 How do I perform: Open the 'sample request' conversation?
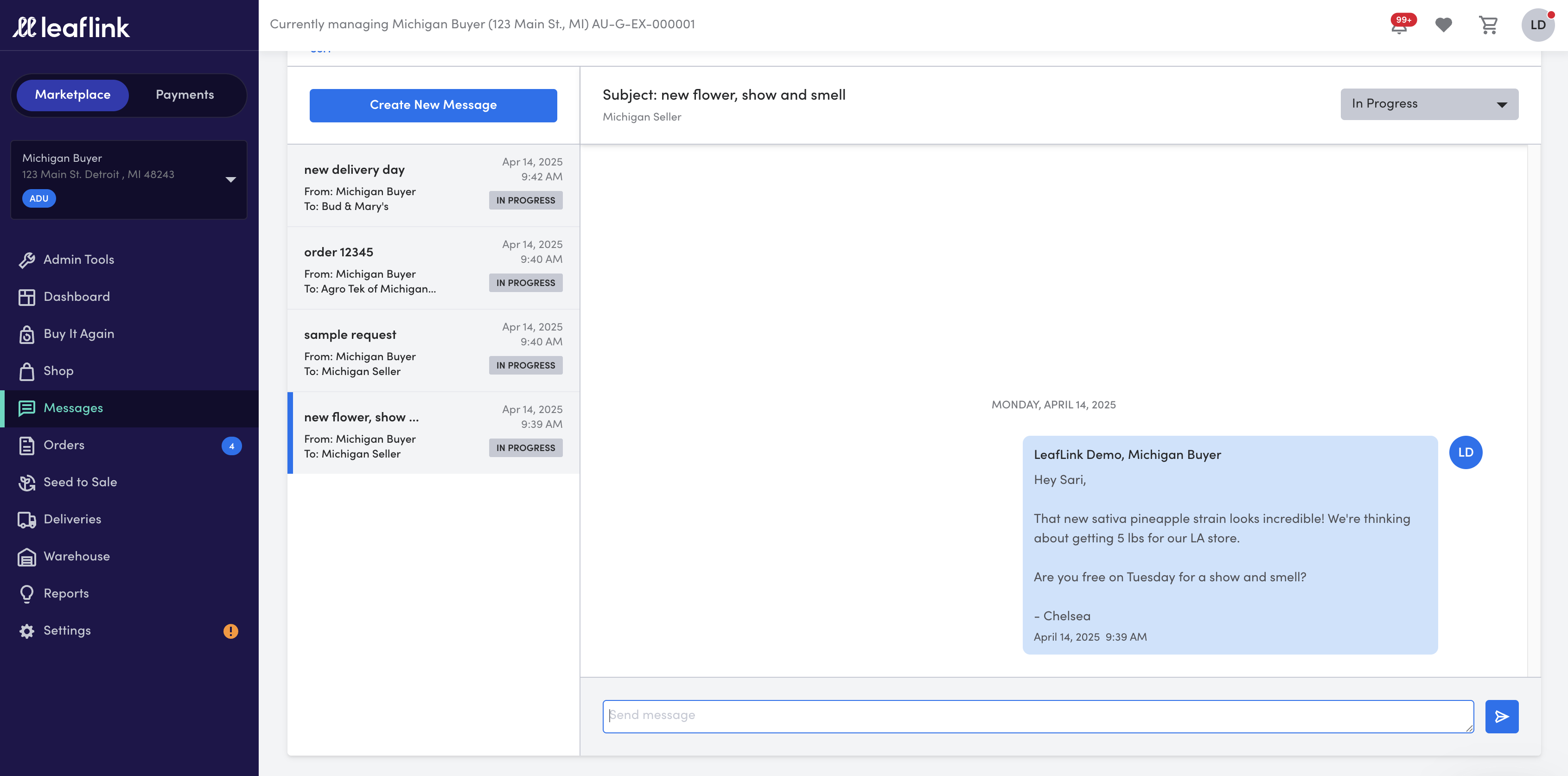433,350
